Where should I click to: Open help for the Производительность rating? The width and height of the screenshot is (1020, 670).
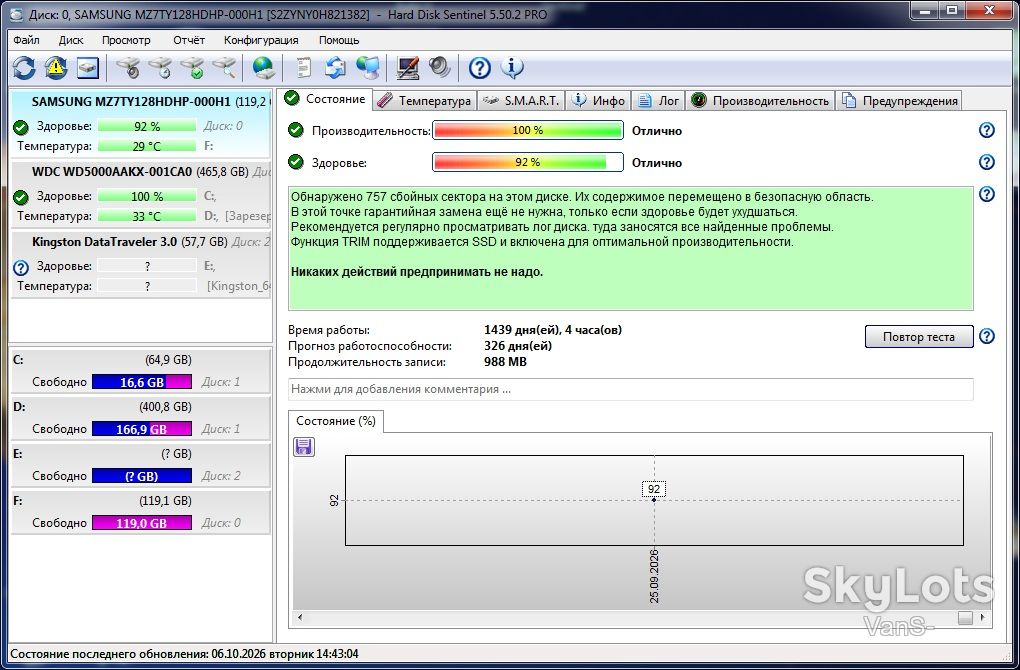(987, 130)
